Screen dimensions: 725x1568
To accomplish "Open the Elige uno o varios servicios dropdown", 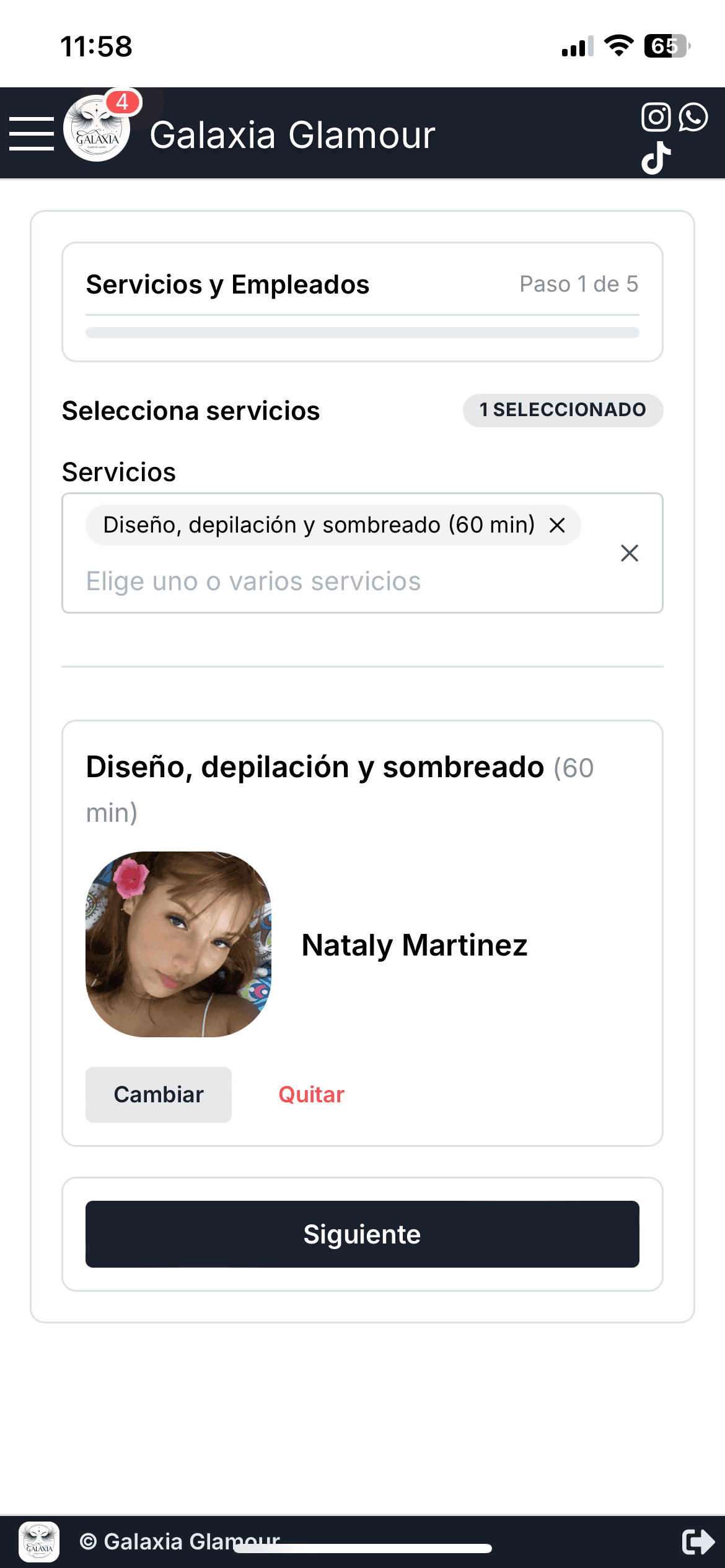I will tap(253, 581).
